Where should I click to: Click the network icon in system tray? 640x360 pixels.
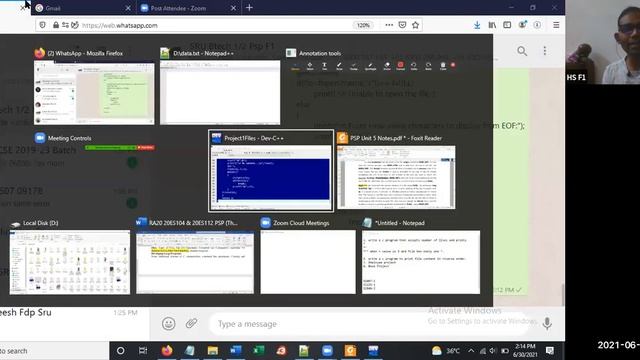tap(482, 351)
